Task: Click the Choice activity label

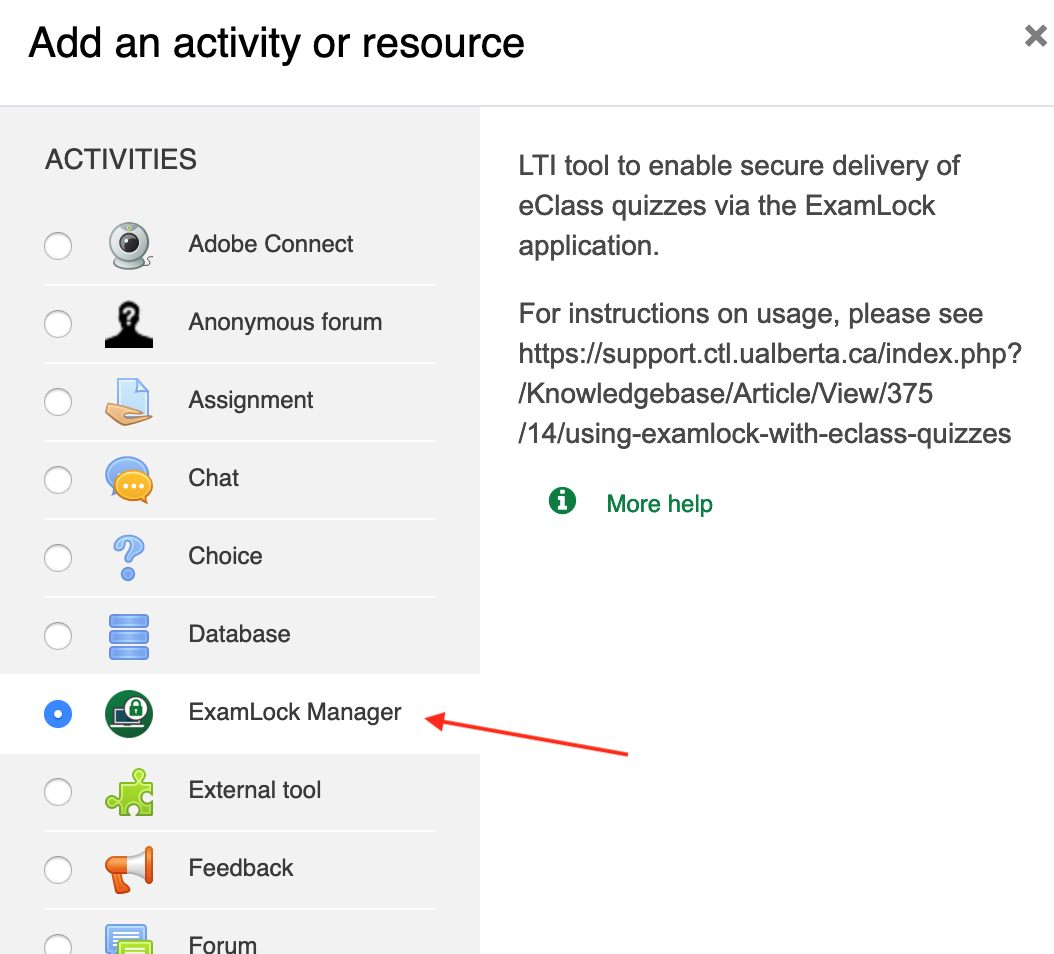Action: pos(225,556)
